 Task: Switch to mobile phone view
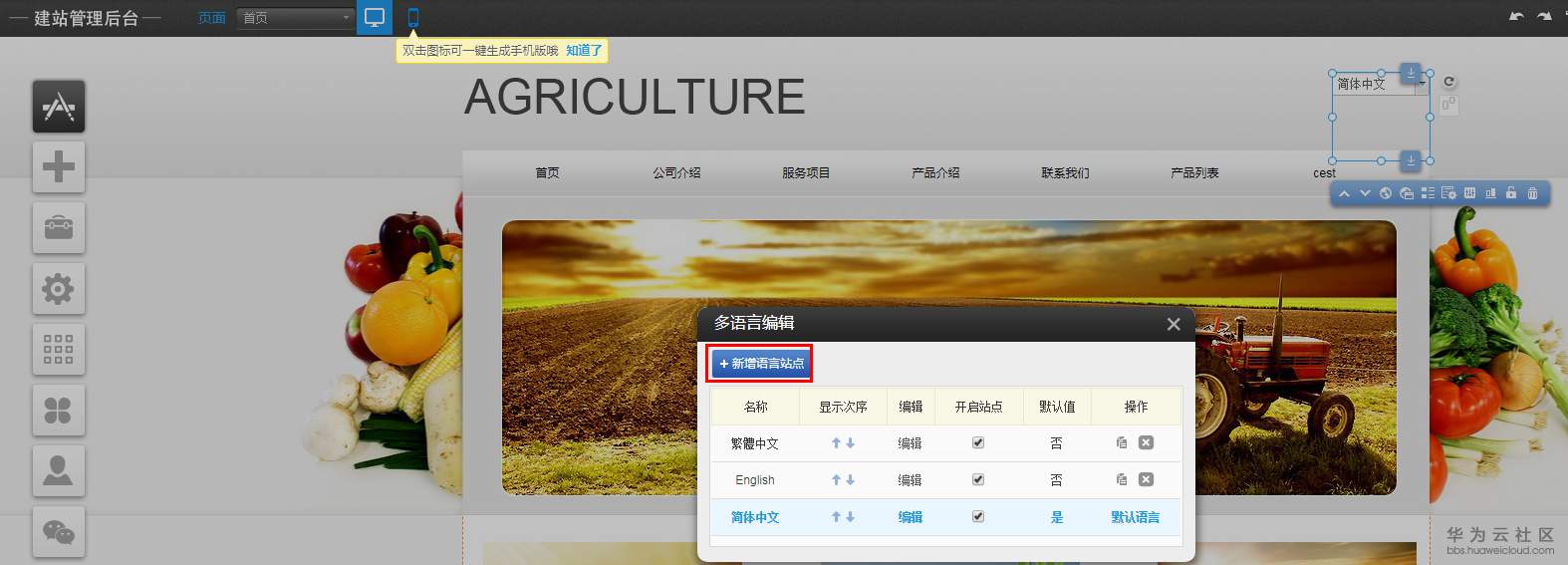coord(413,17)
